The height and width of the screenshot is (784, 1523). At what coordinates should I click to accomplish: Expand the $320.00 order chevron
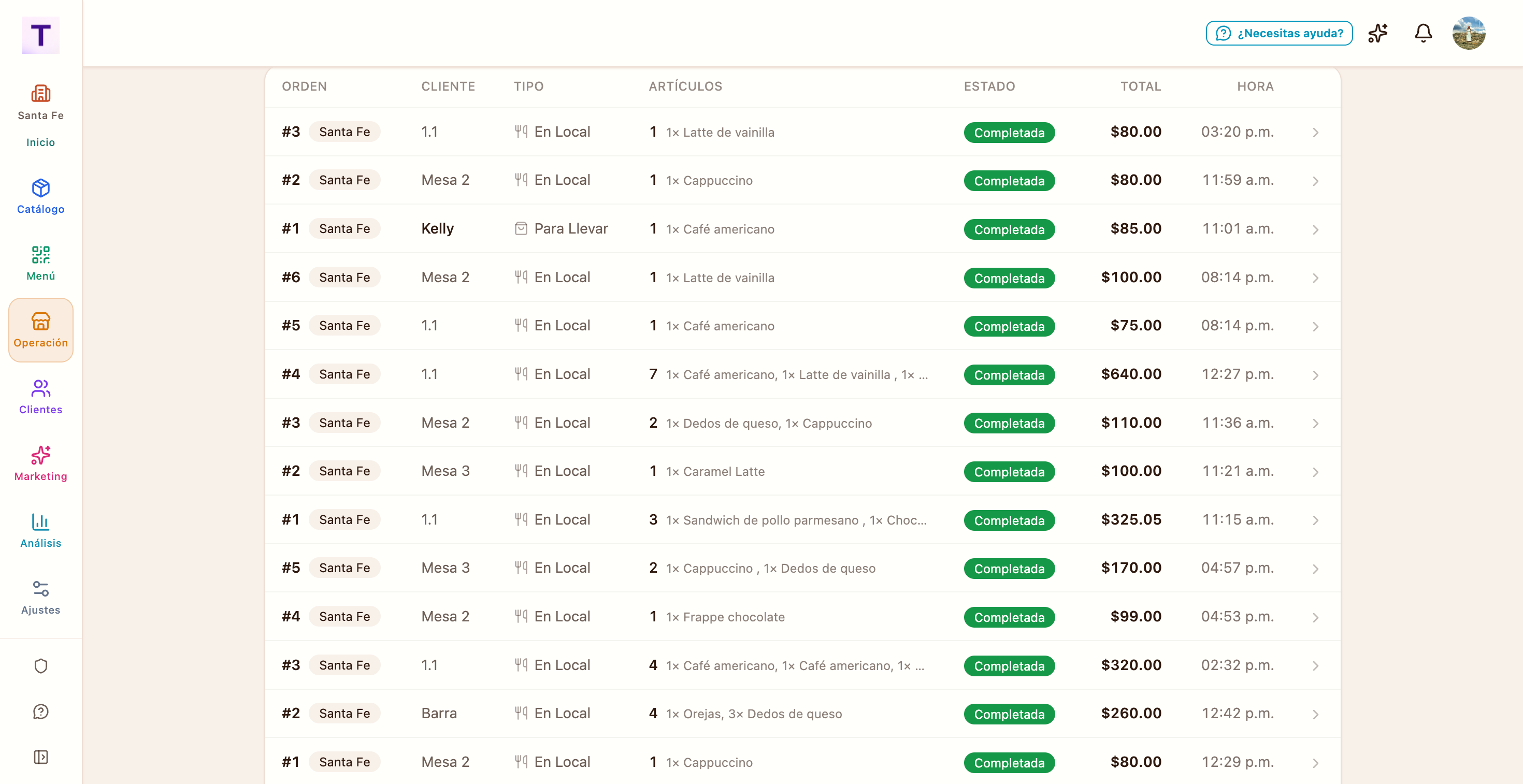click(x=1315, y=665)
